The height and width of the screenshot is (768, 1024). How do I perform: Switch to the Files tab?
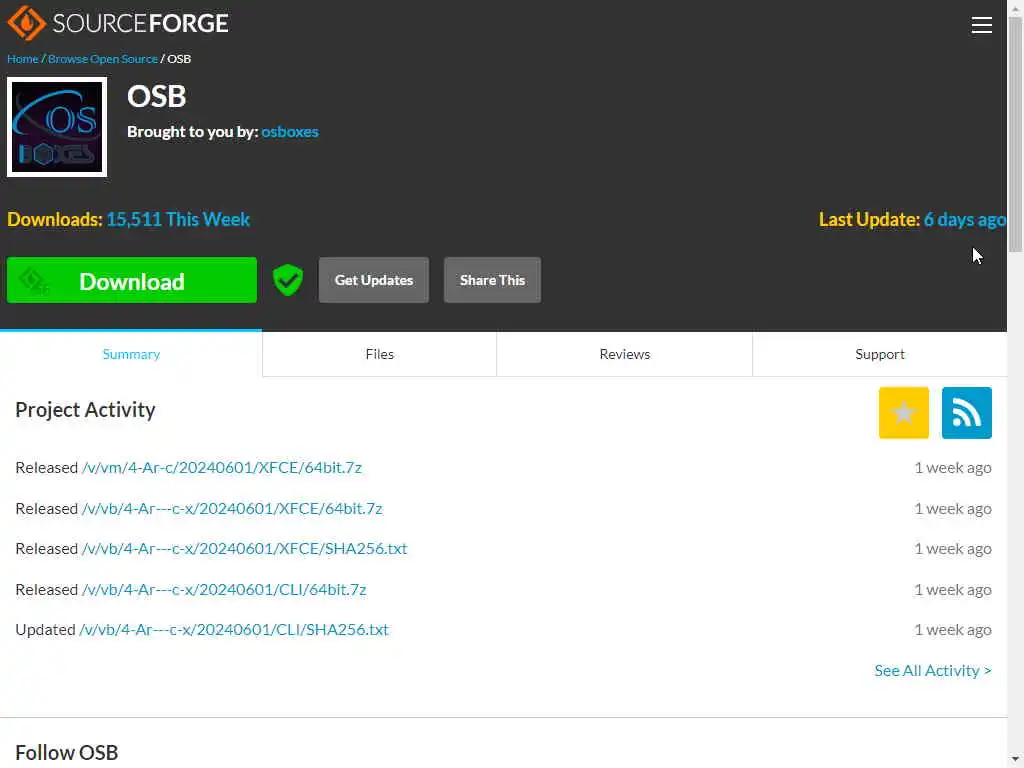tap(379, 354)
